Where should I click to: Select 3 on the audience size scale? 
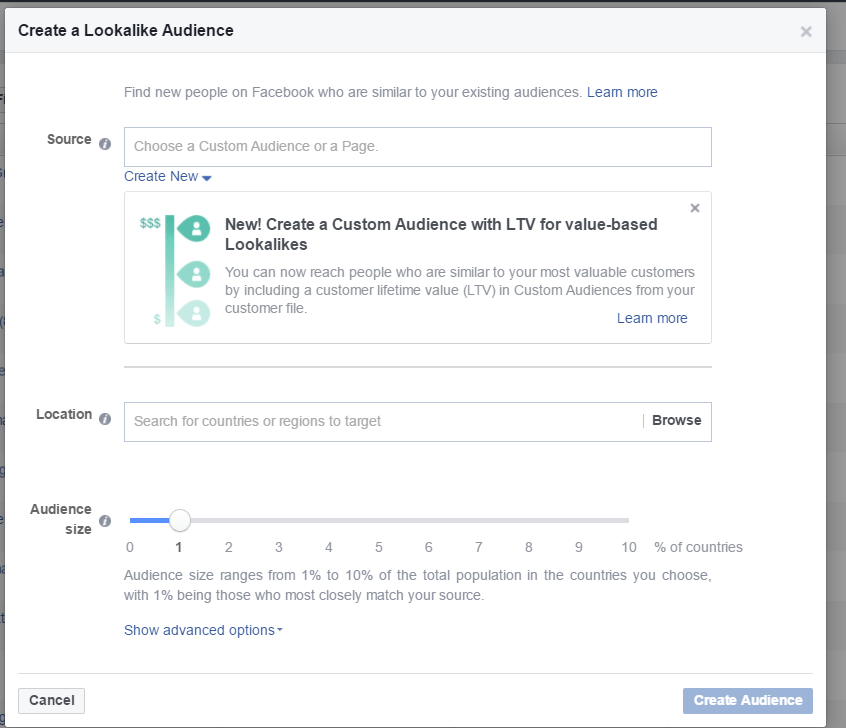click(x=279, y=547)
